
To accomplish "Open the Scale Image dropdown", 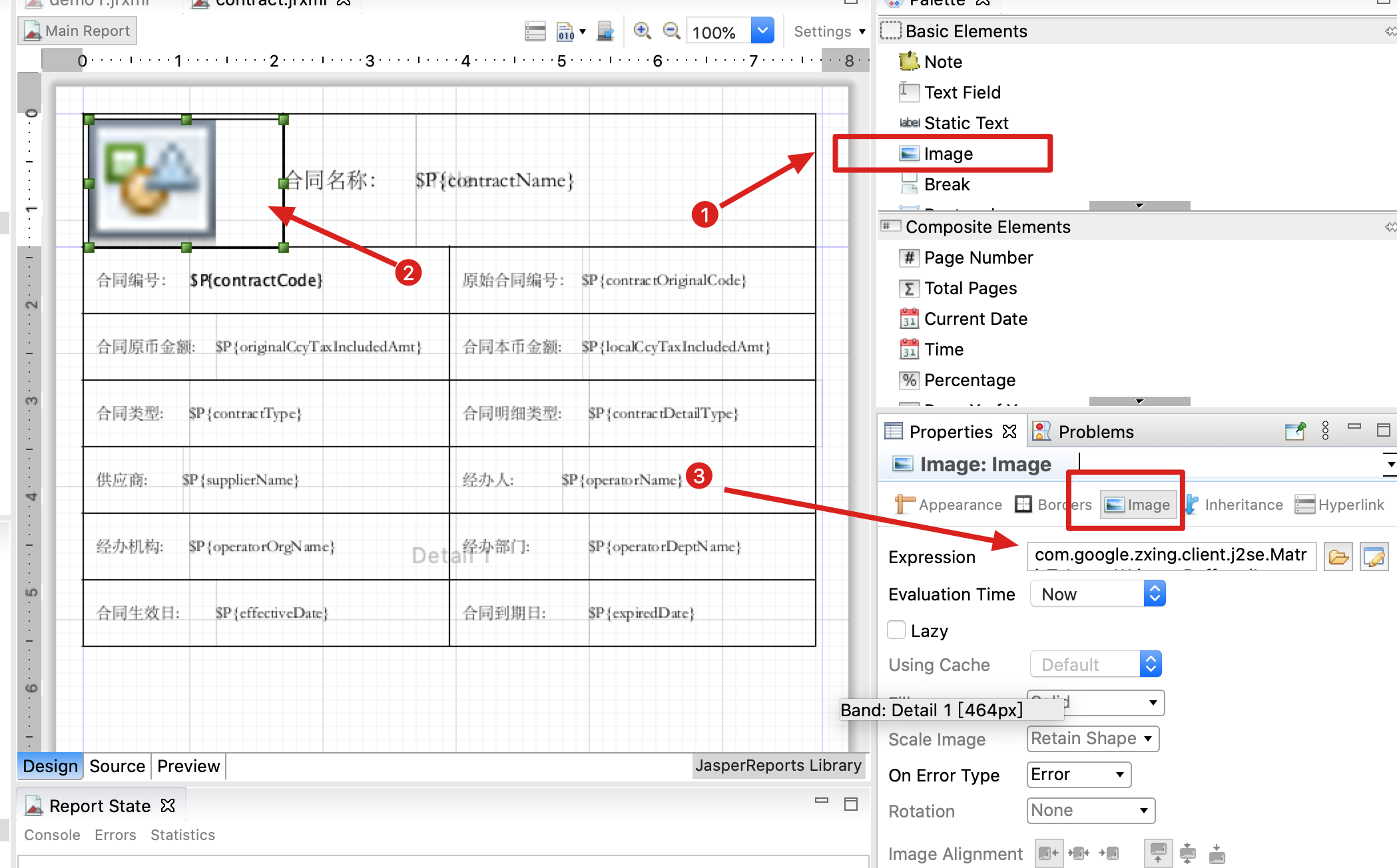I will (1092, 738).
